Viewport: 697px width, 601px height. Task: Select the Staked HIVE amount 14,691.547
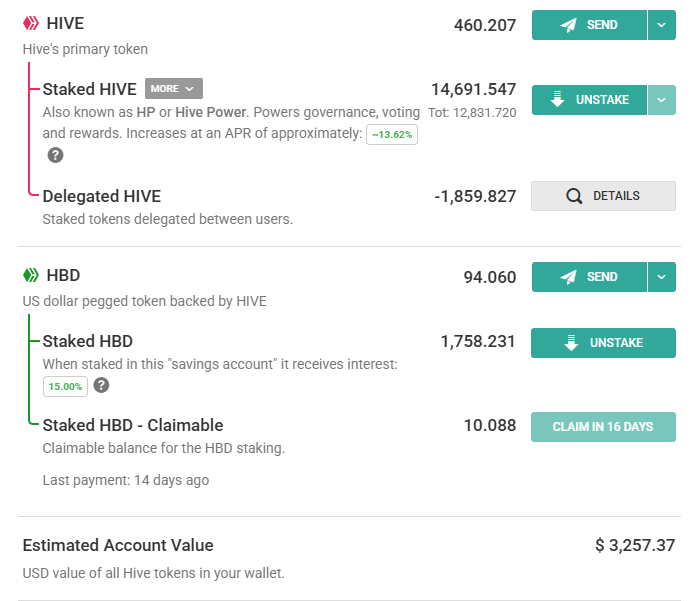[473, 89]
